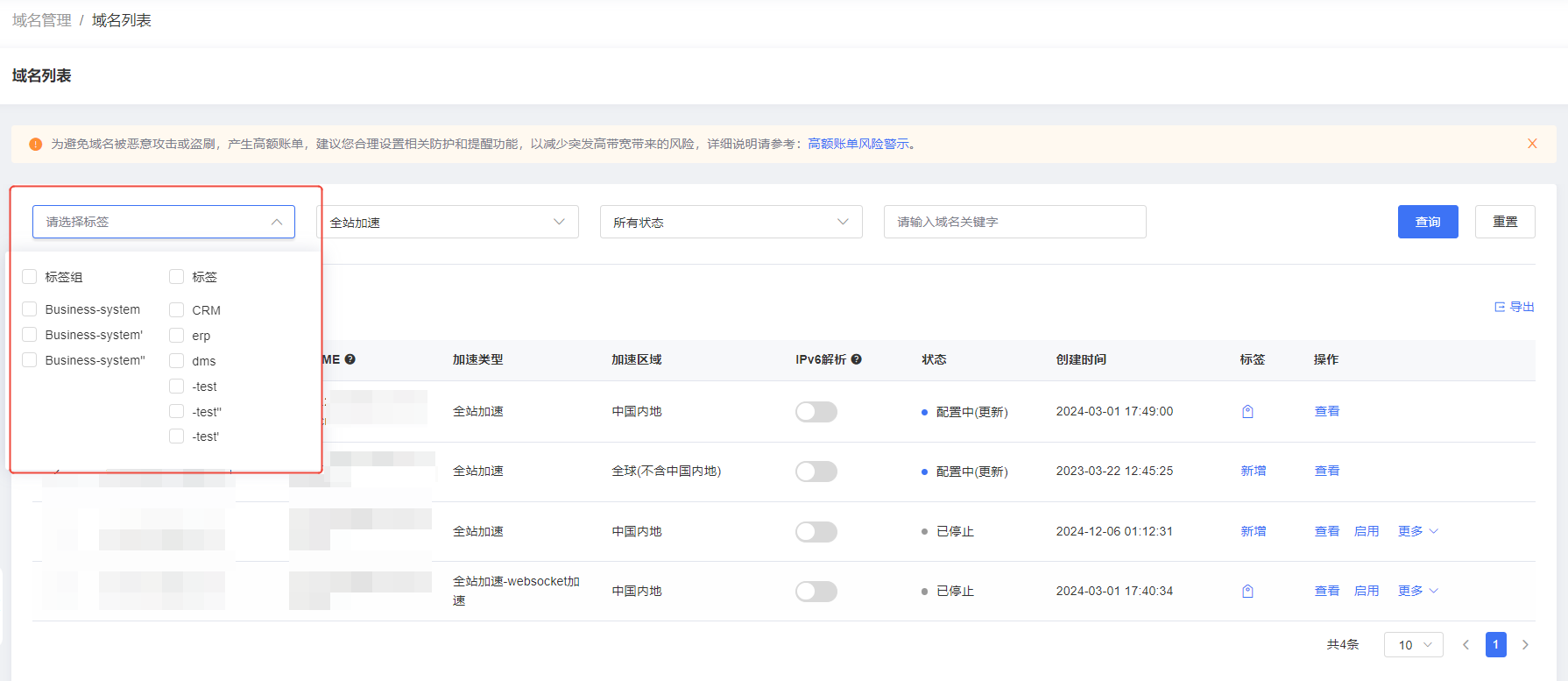Click tag icon in 2024-03-01 17:40:34 row
Image resolution: width=1568 pixels, height=681 pixels.
[1247, 591]
